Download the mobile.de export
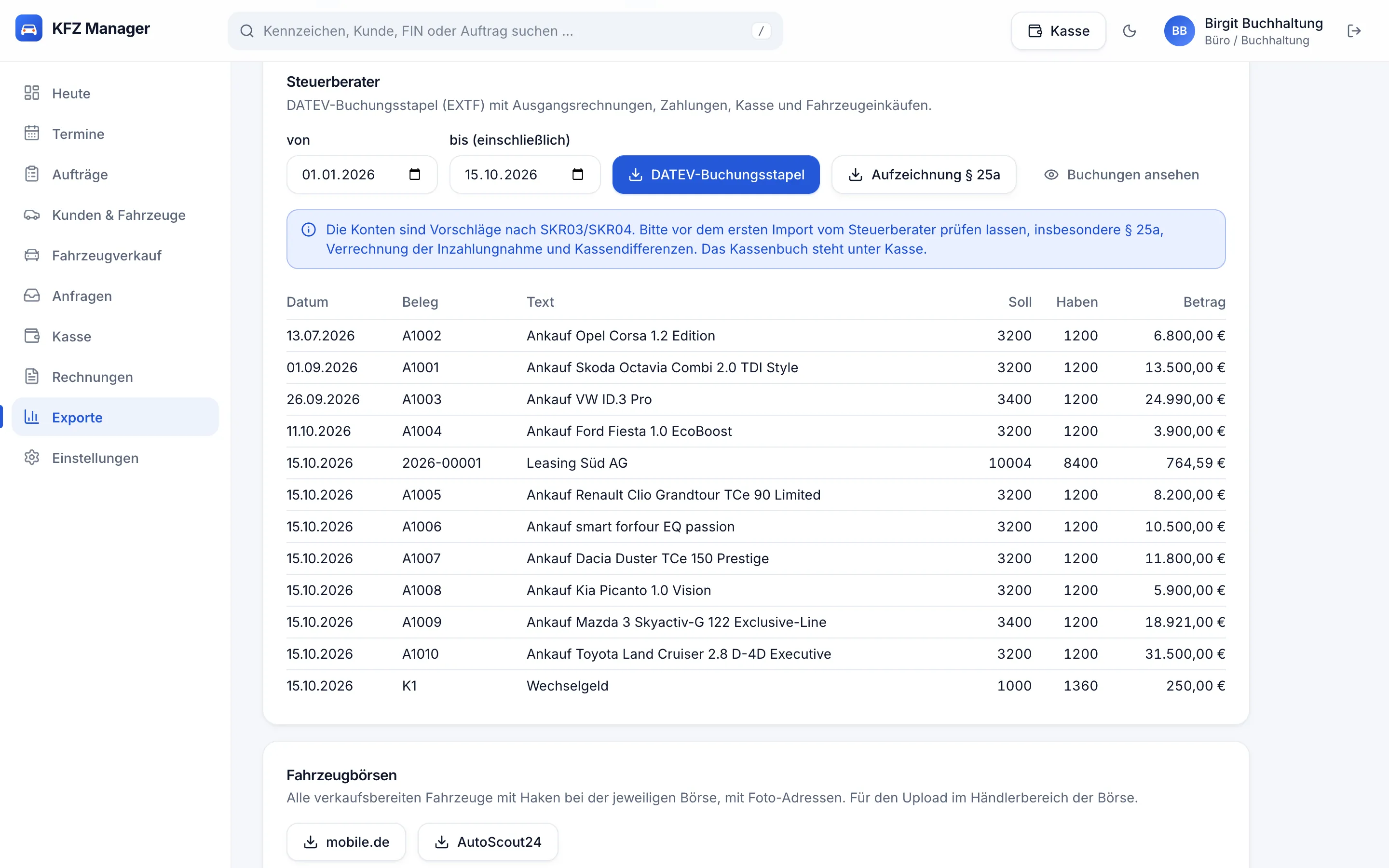Image resolution: width=1389 pixels, height=868 pixels. tap(346, 841)
